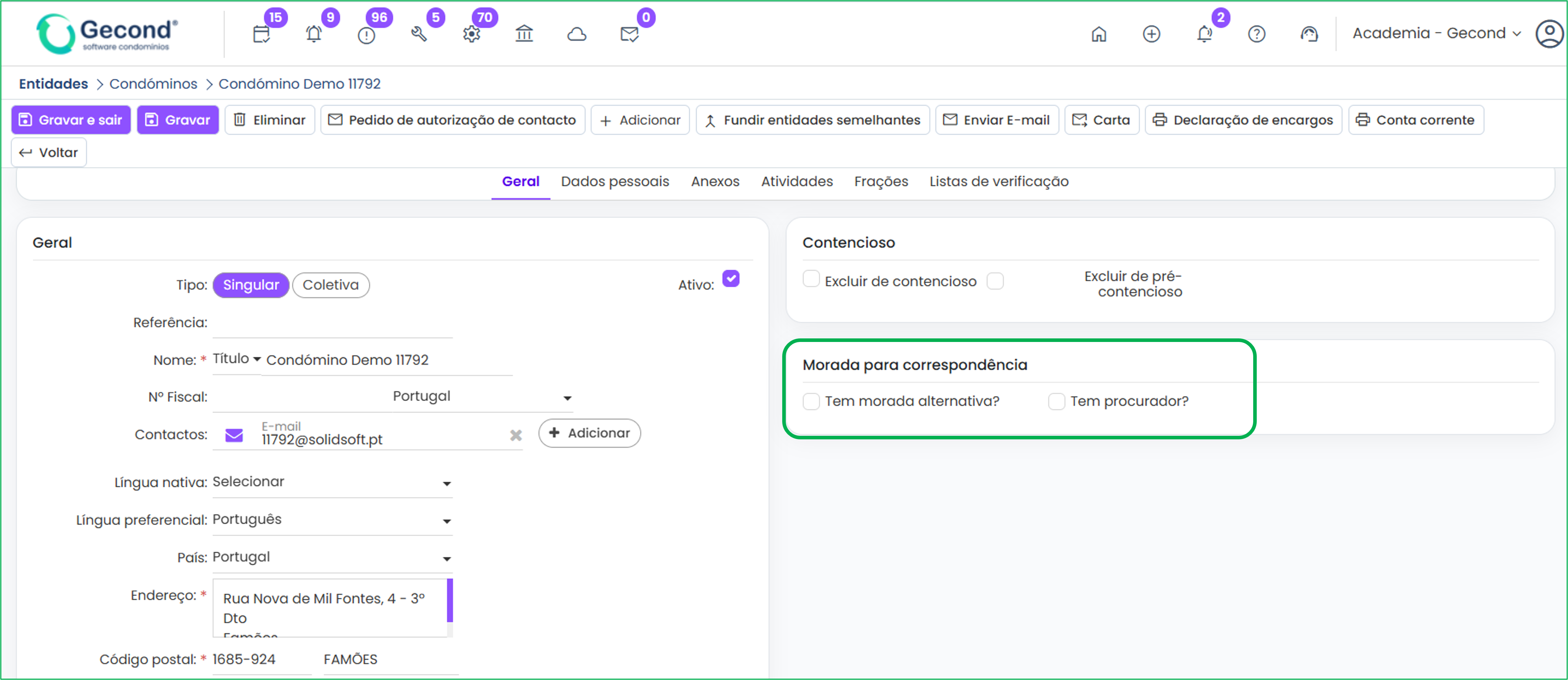Switch to Atividades tab

click(x=797, y=182)
